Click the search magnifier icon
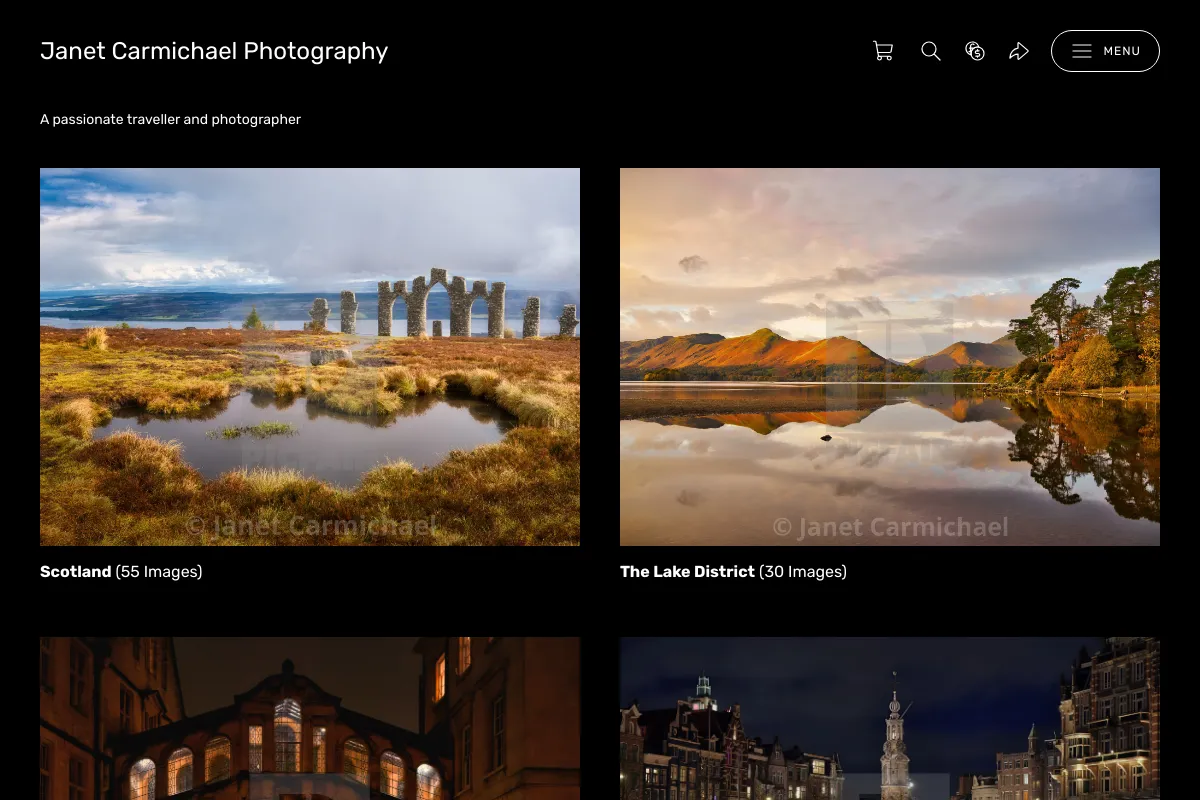Screen dimensions: 1200x800 click(x=931, y=51)
